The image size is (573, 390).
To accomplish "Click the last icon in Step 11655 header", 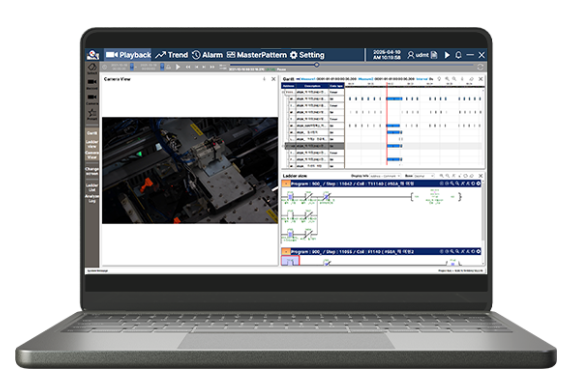I will pyautogui.click(x=478, y=251).
